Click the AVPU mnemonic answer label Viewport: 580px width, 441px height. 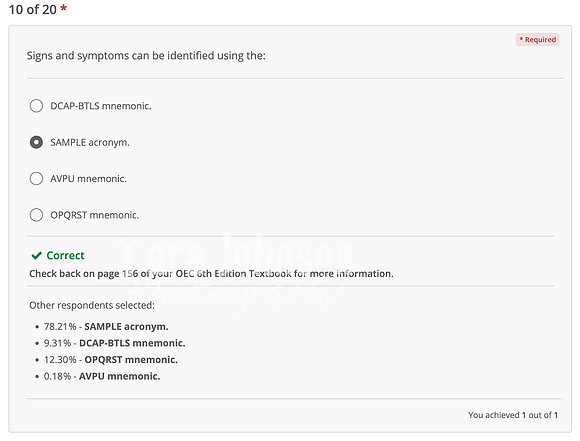(88, 179)
